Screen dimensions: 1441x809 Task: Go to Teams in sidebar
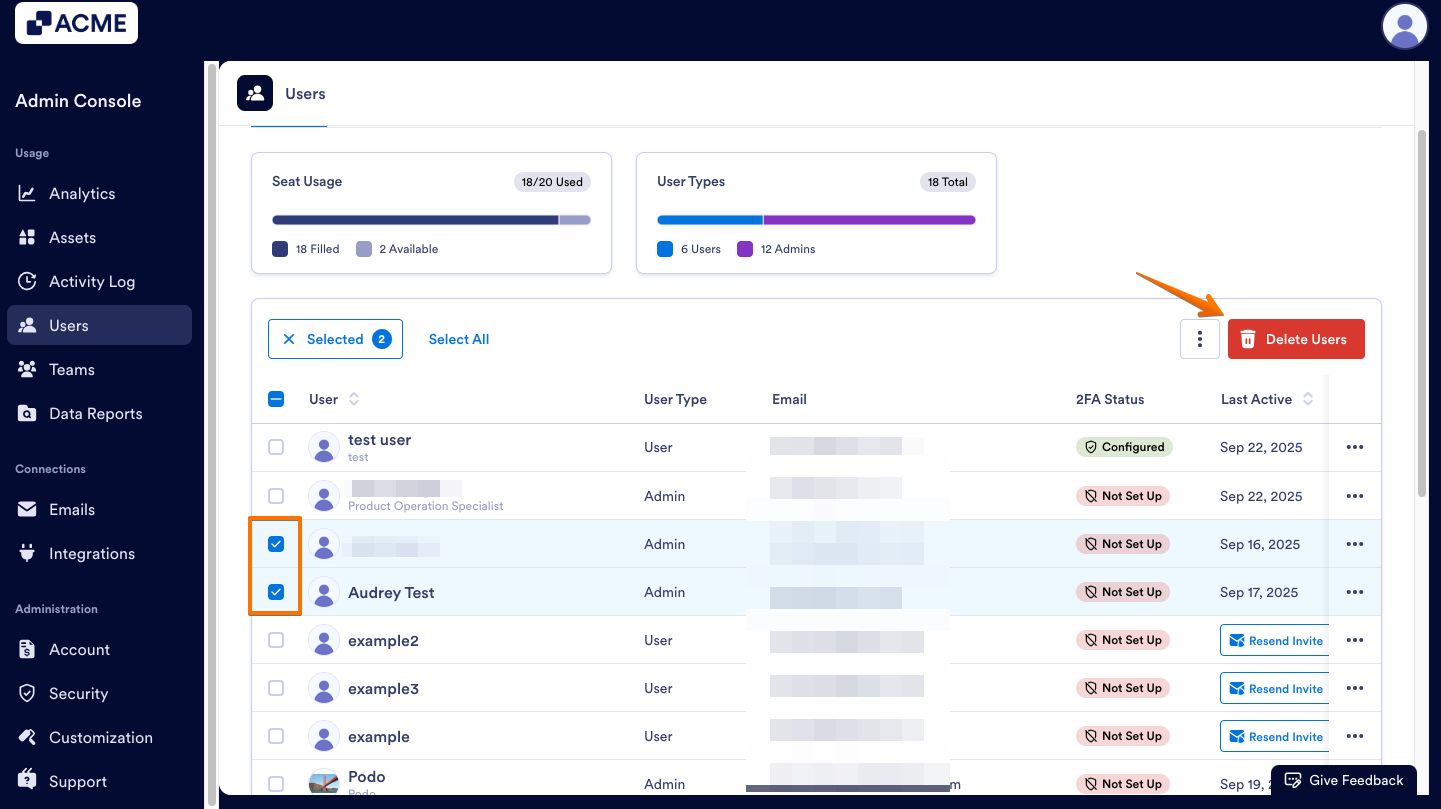click(x=71, y=370)
